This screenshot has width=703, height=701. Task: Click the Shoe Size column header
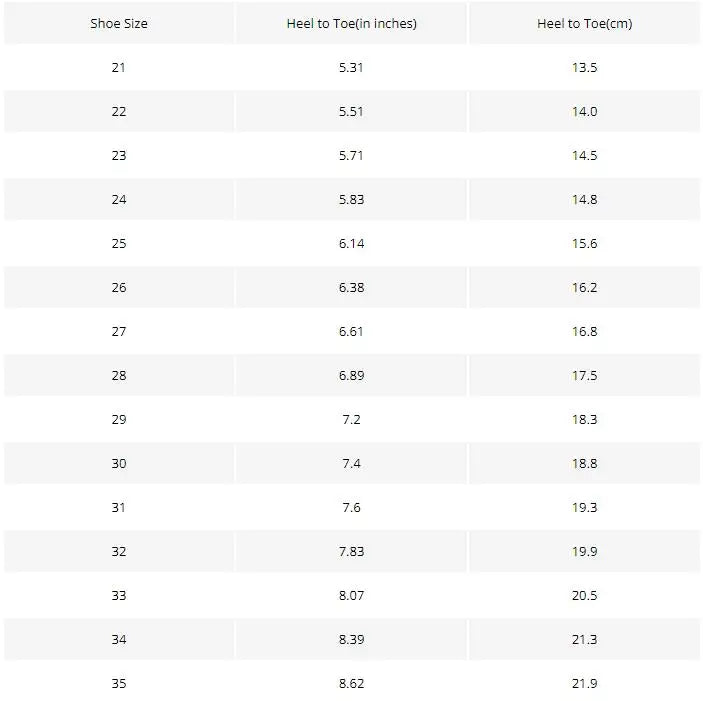(119, 24)
